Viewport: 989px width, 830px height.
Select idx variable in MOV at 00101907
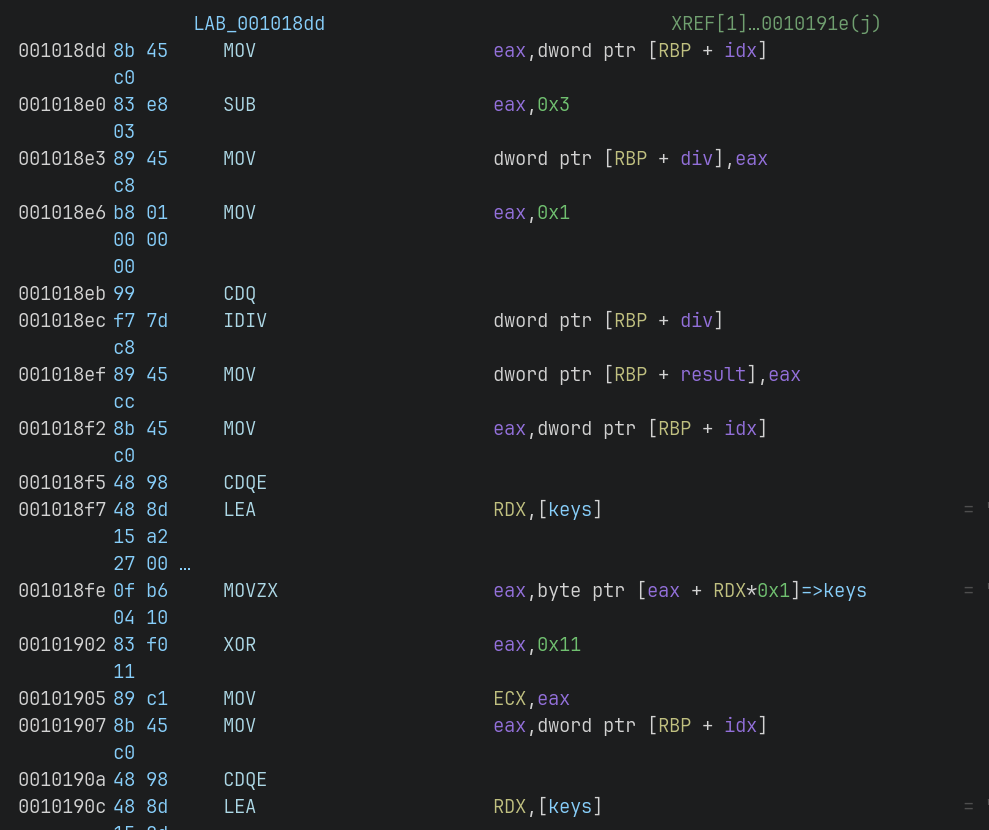tap(740, 725)
